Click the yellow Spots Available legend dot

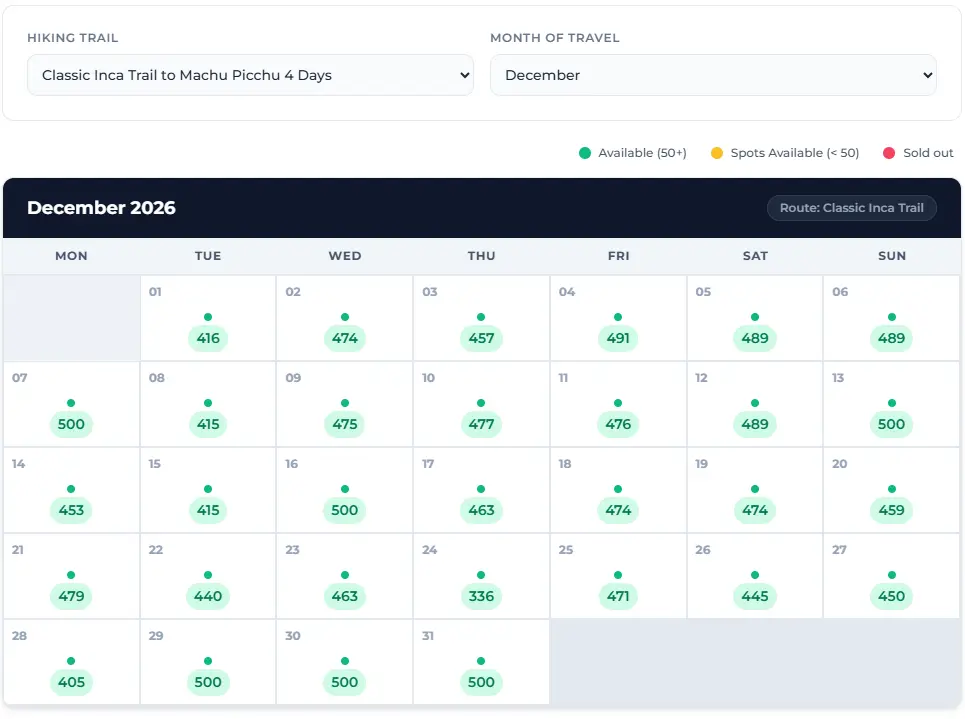click(716, 153)
